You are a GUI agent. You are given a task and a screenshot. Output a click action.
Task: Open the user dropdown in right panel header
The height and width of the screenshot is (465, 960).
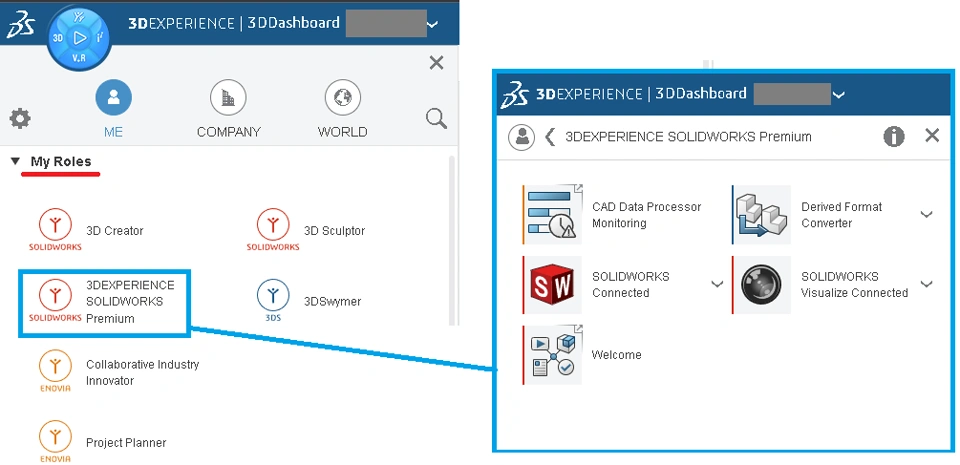(x=839, y=94)
